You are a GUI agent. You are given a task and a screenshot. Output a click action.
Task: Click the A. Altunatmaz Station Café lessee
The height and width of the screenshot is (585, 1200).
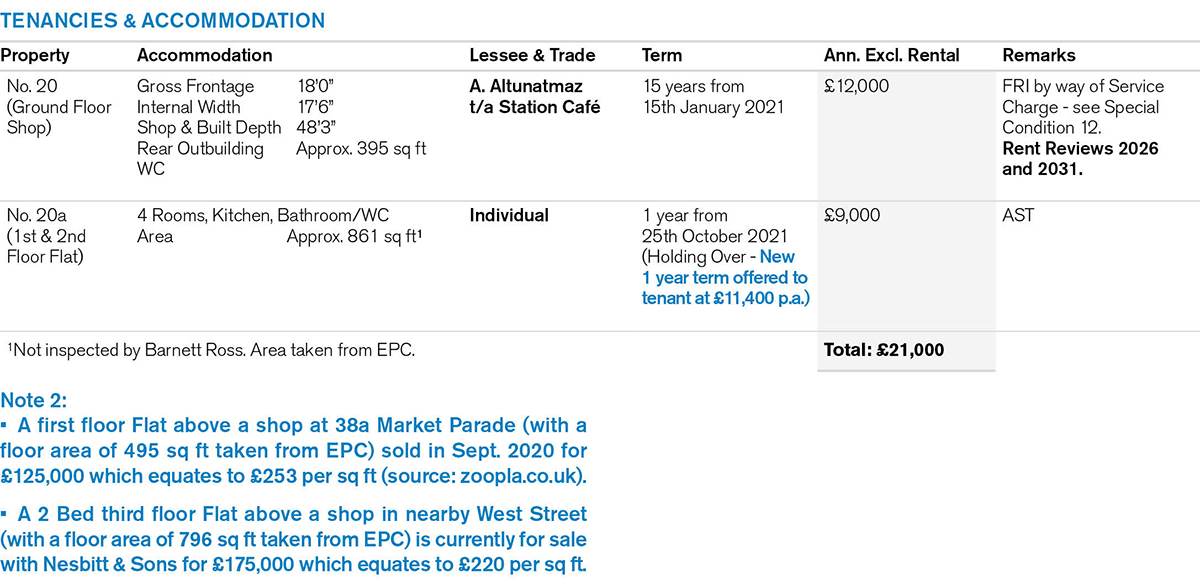pos(534,97)
